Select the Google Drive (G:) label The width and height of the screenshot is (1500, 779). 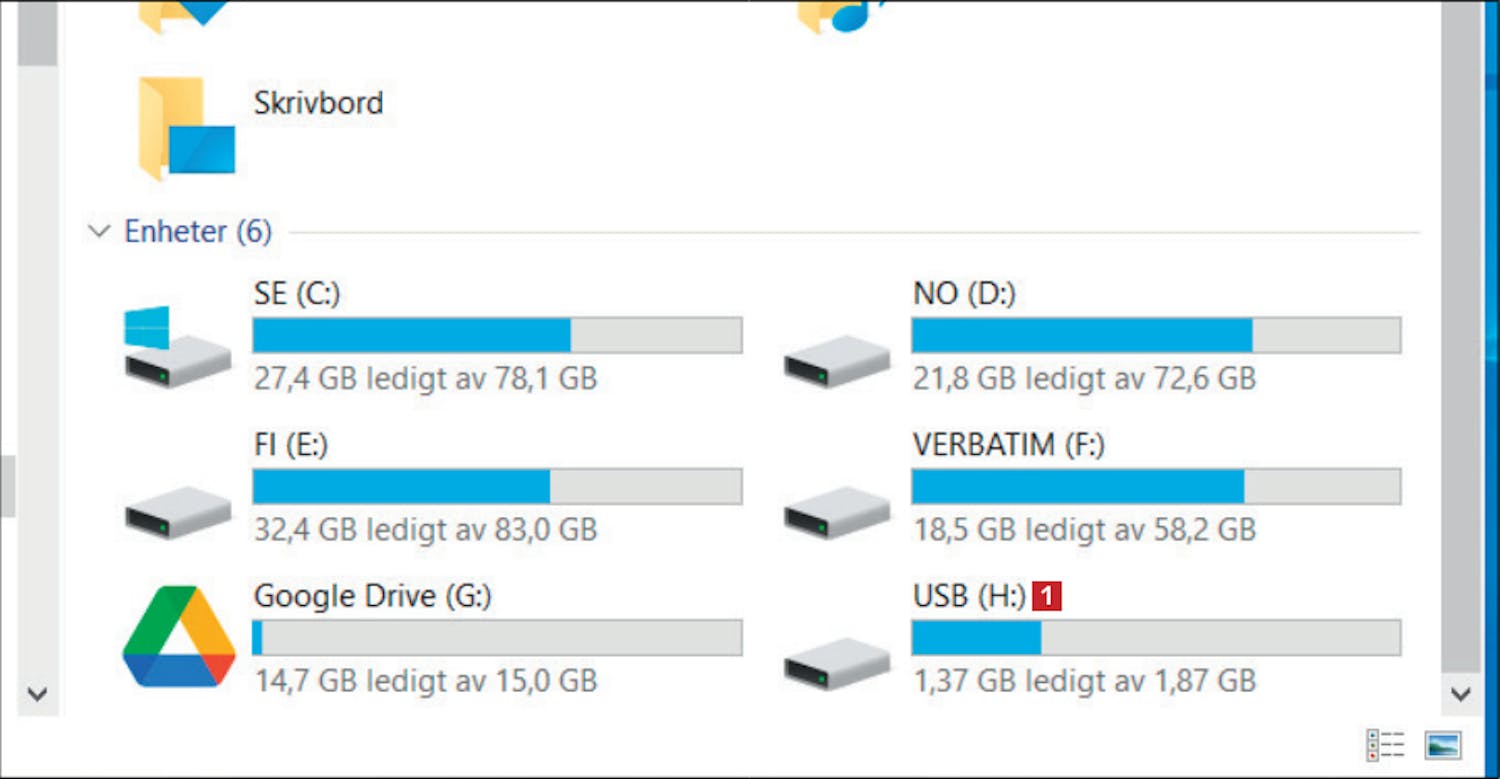click(373, 596)
